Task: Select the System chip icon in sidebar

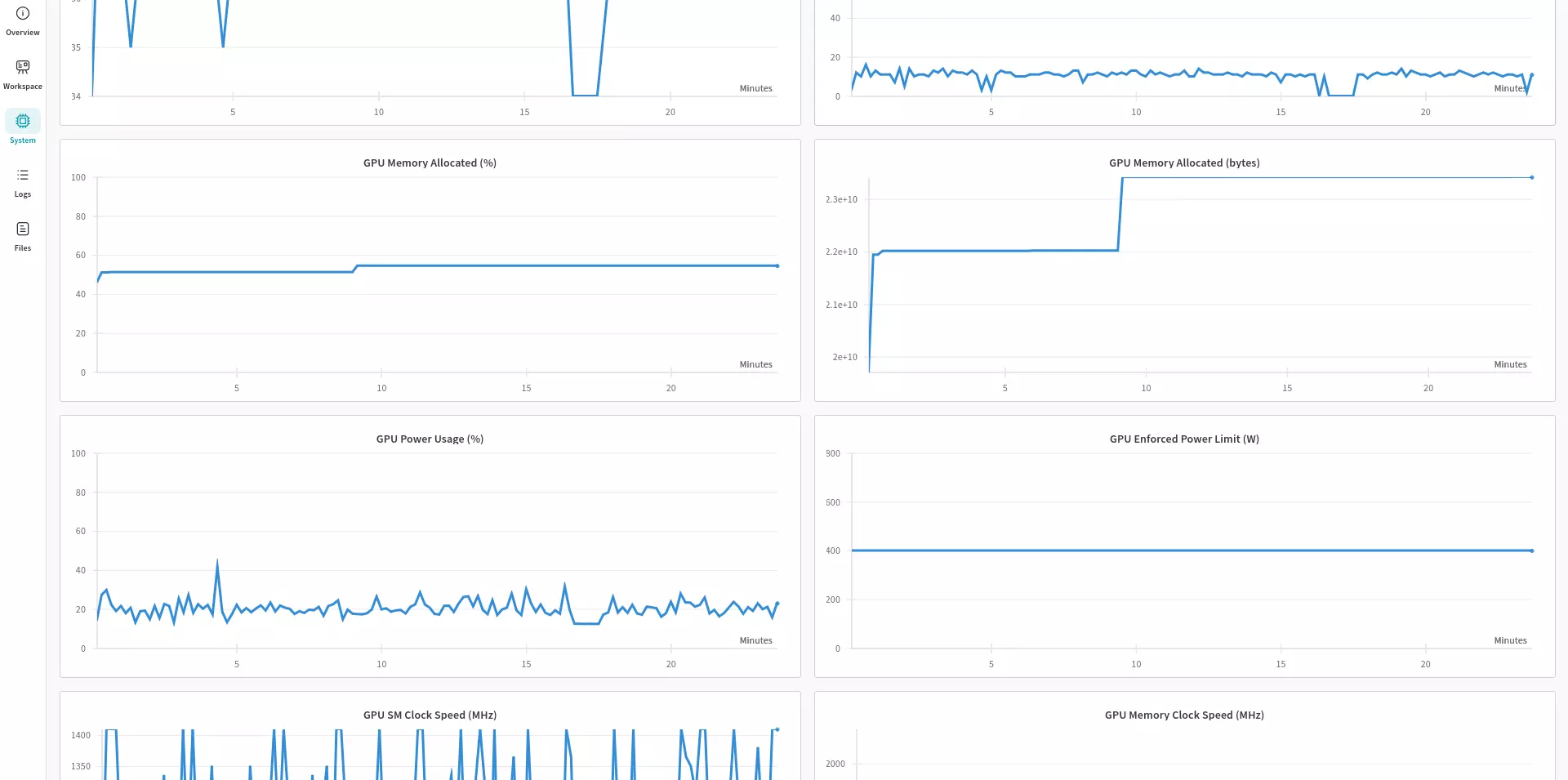Action: click(23, 122)
